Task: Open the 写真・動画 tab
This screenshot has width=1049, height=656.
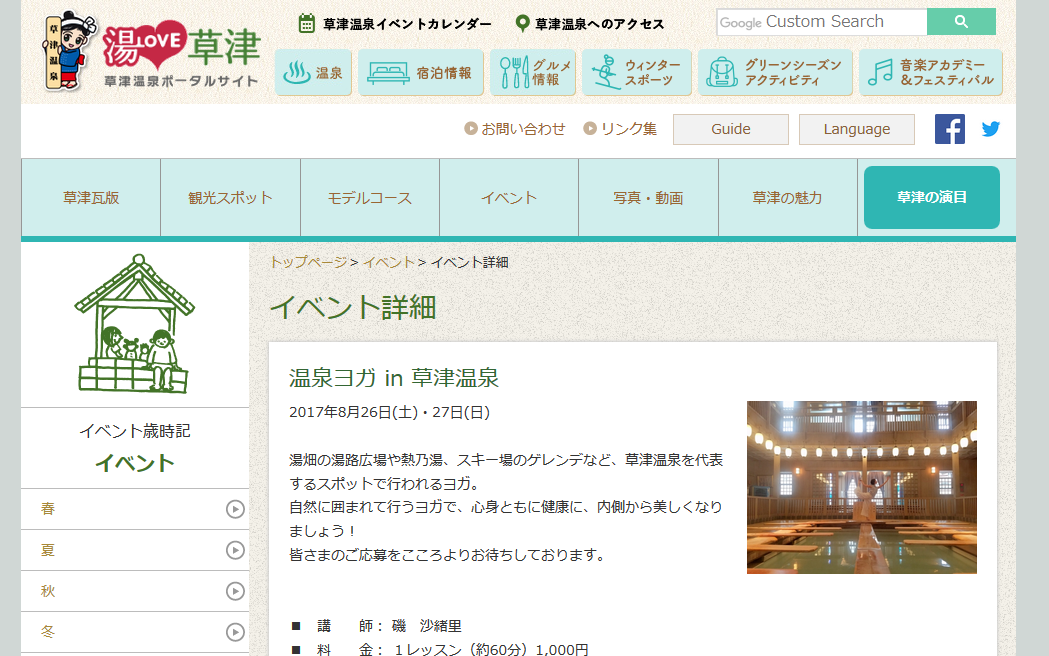Action: [x=648, y=198]
